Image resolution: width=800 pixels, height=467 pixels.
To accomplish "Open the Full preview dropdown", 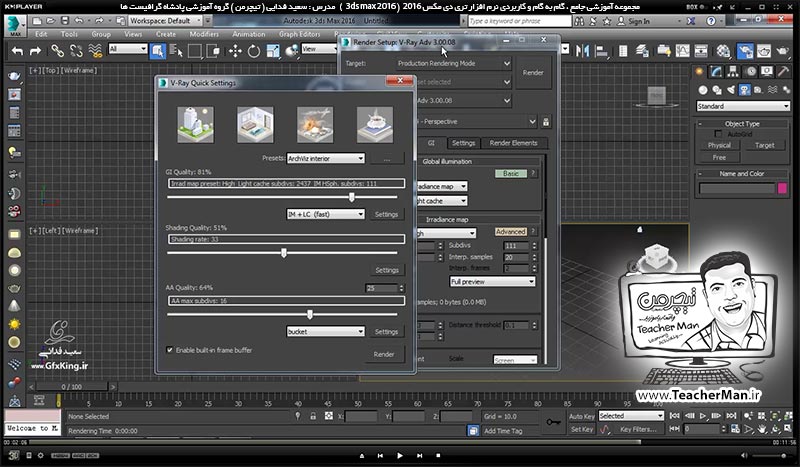I will point(492,282).
